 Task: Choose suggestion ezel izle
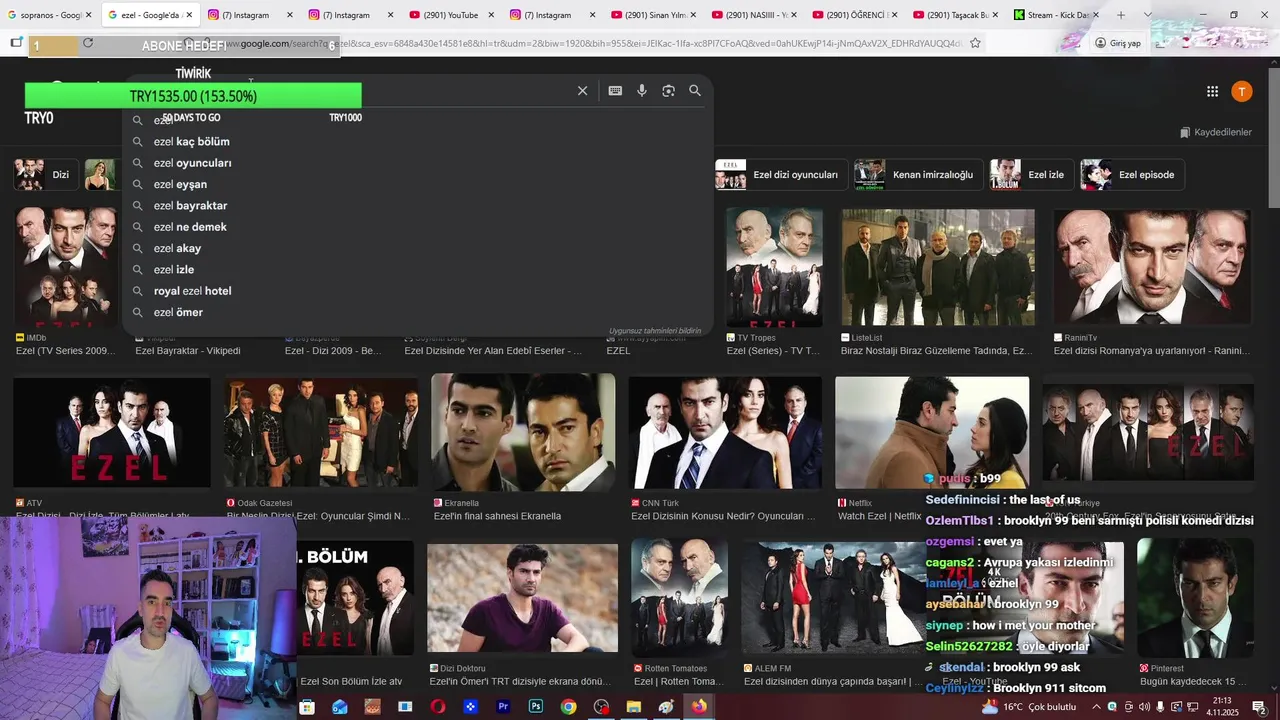point(418,270)
